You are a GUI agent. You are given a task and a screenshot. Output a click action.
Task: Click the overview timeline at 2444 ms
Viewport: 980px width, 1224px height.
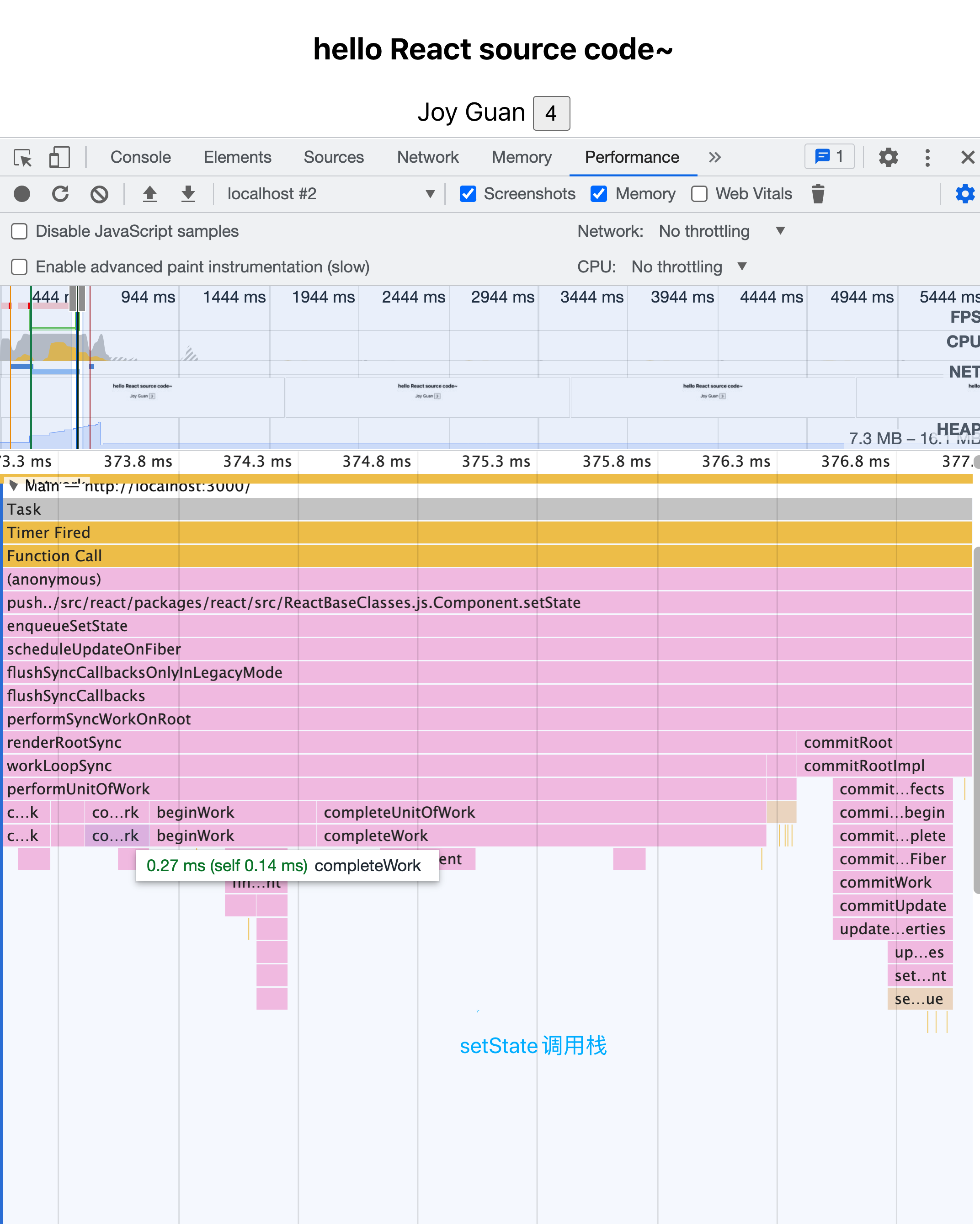tap(413, 297)
